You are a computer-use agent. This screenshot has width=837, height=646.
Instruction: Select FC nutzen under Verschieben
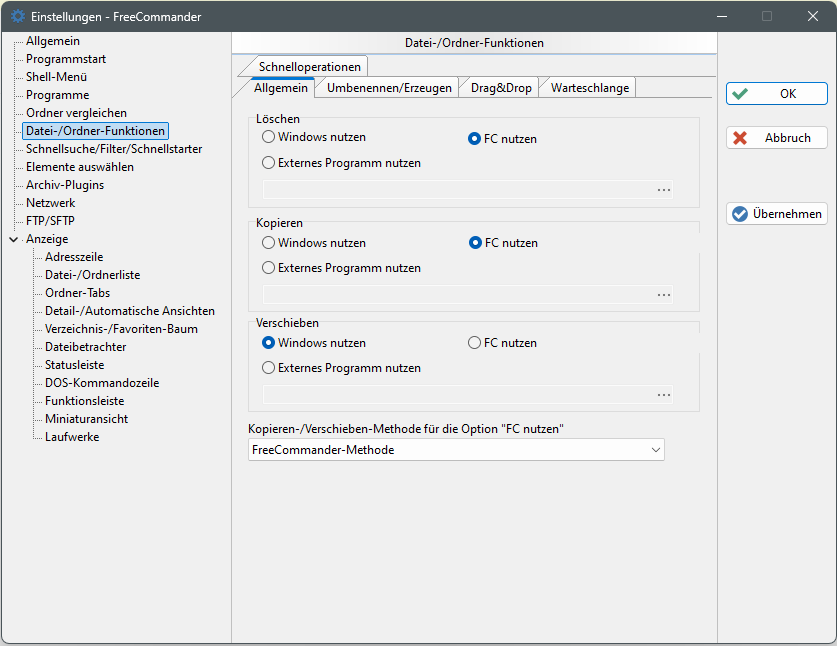[475, 343]
